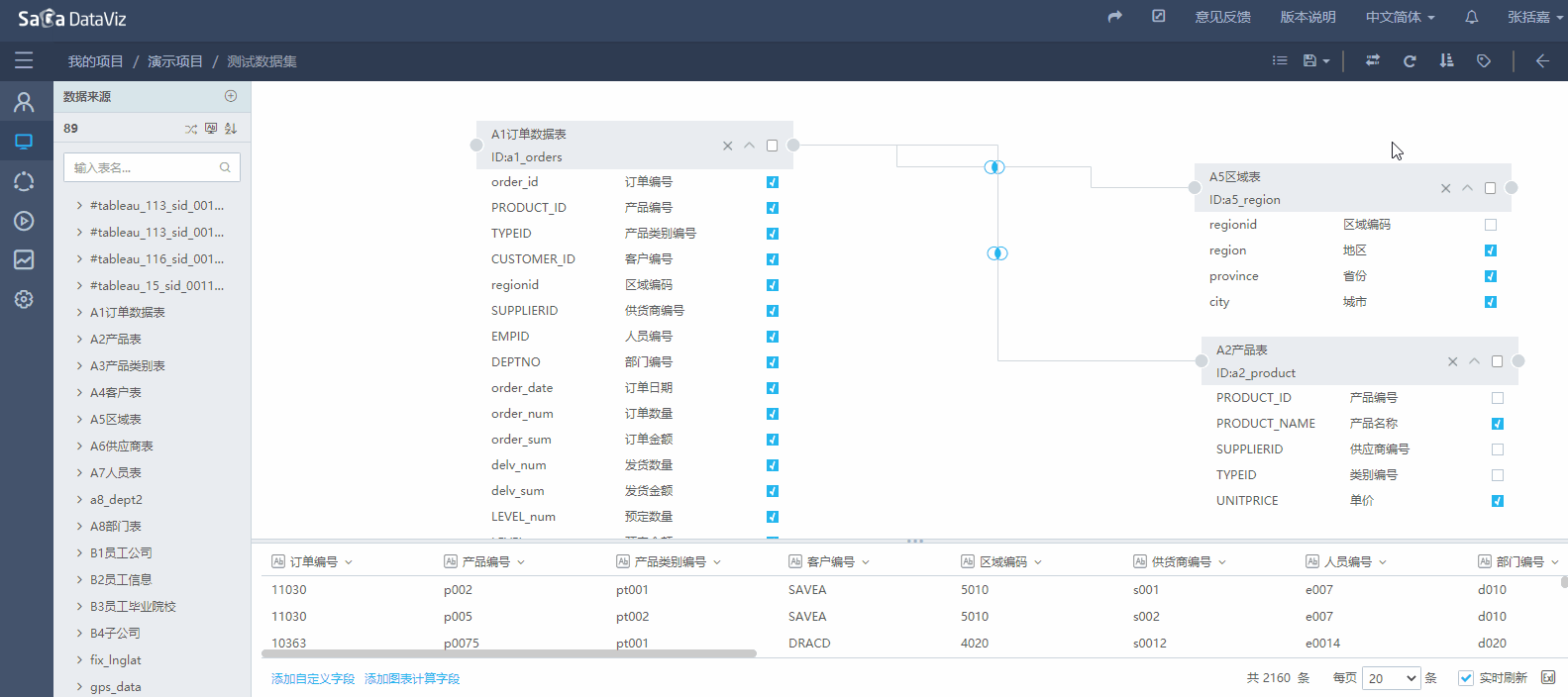Click the save disk toolbar icon
Screen dimensions: 1568x697
tap(1309, 60)
